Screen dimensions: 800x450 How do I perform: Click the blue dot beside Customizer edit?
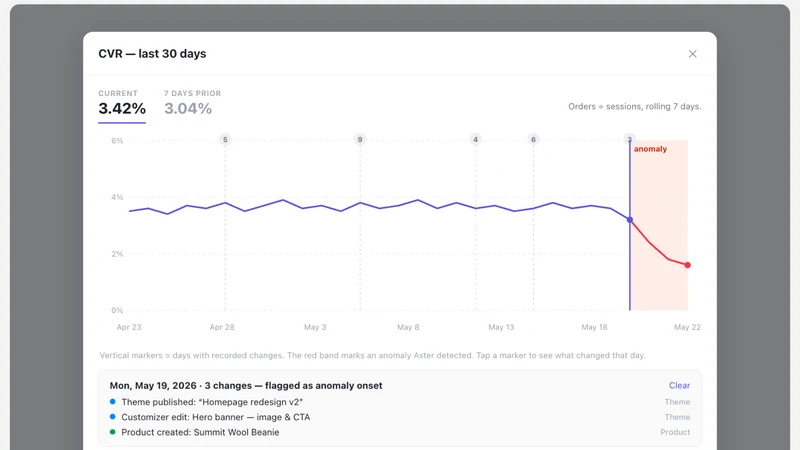(113, 416)
